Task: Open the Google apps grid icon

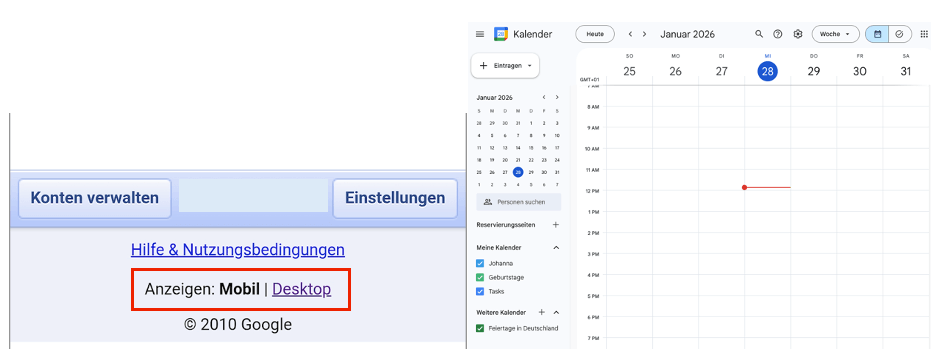Action: [924, 34]
